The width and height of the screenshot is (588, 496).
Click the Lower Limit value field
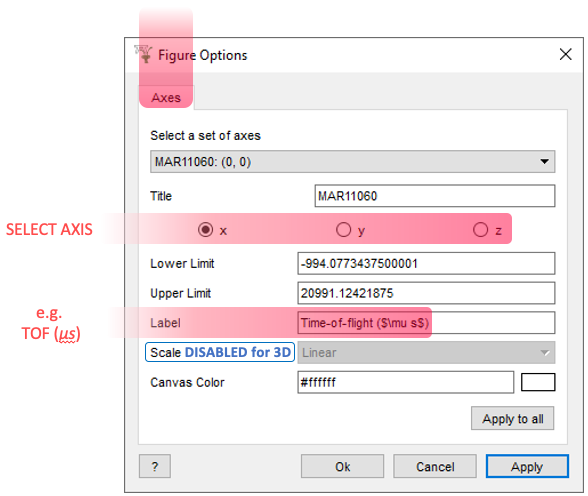[x=426, y=263]
